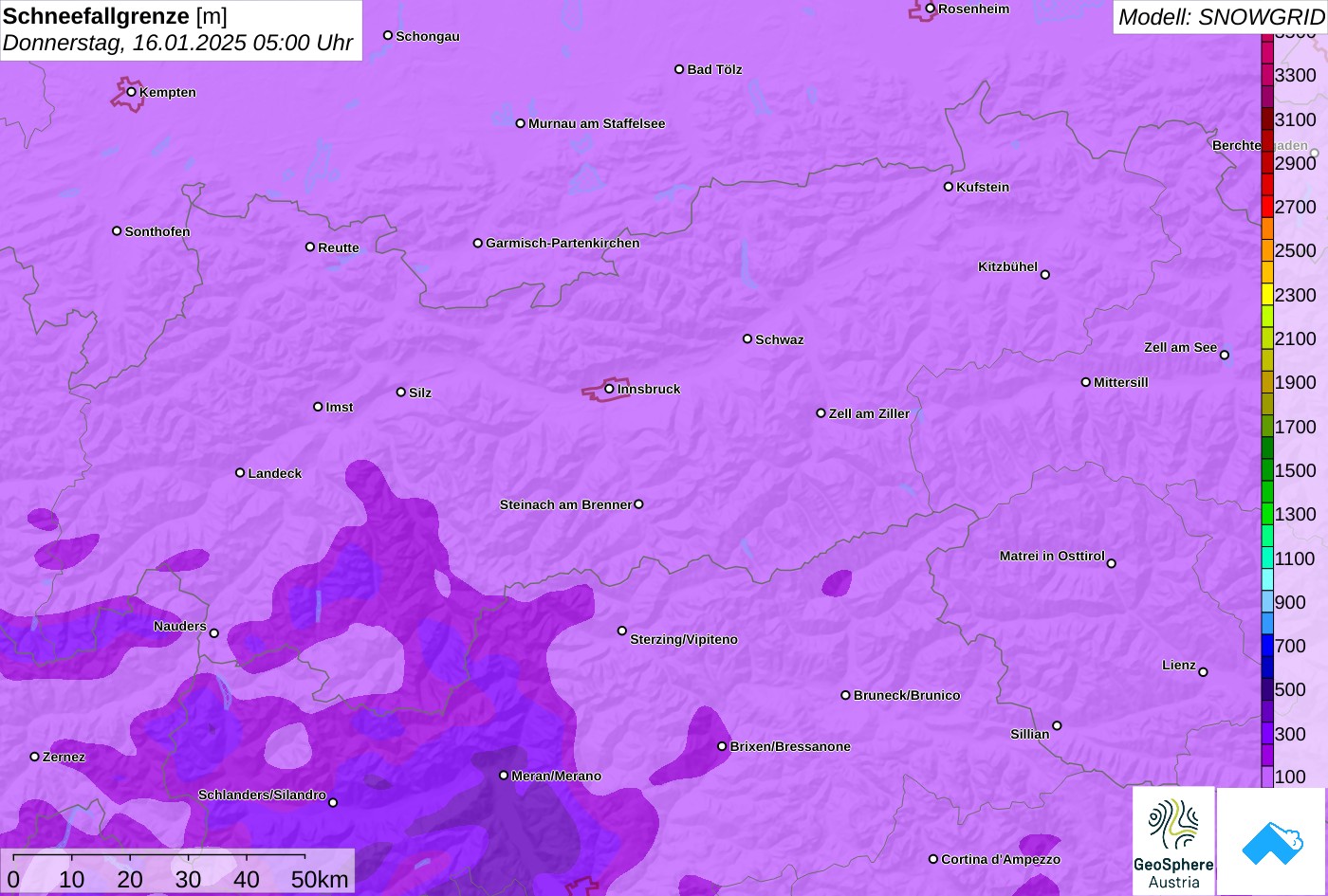Pick the blue legend swatch beside 700
1328x896 pixels.
(x=1267, y=646)
